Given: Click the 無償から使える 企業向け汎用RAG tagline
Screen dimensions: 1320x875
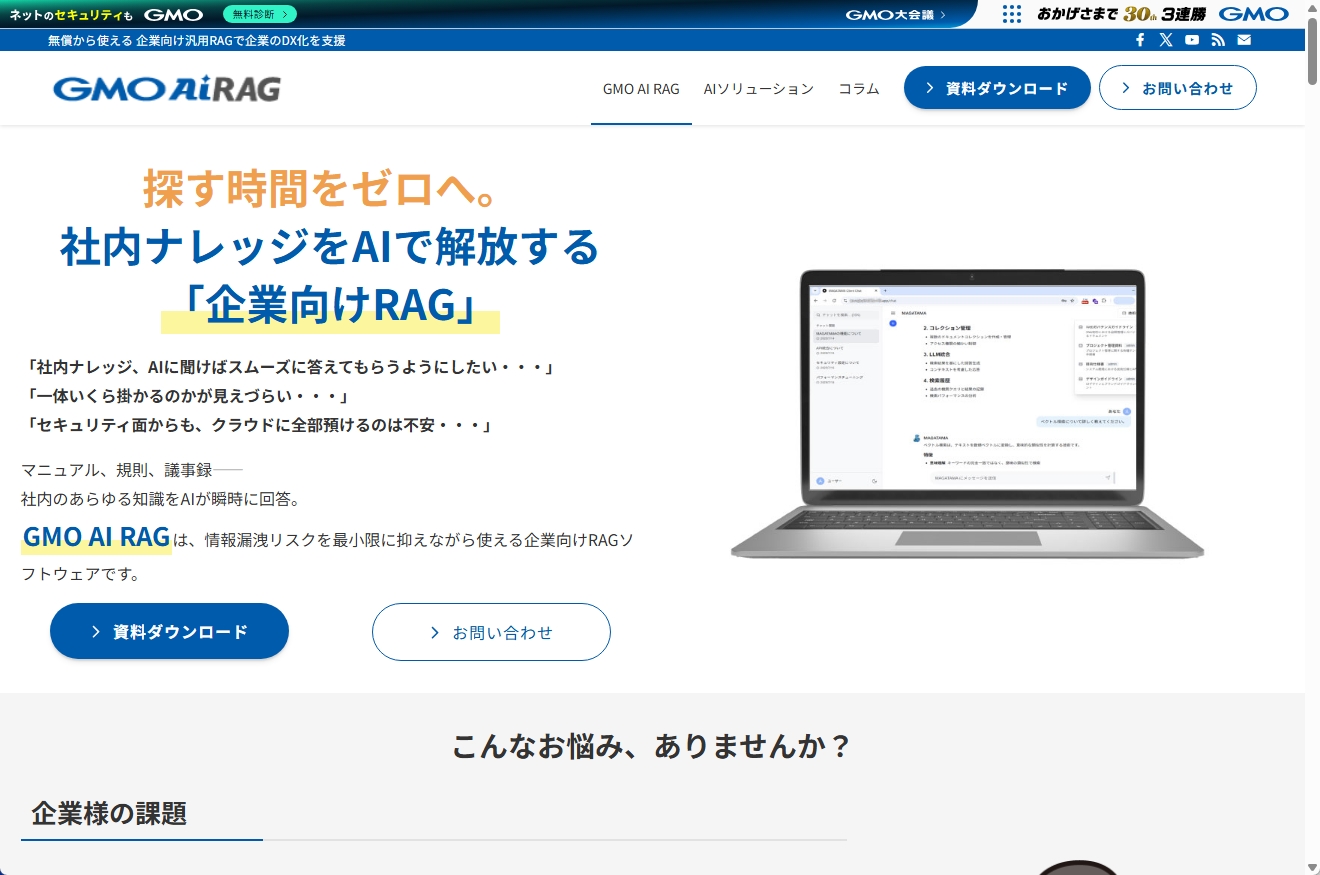Looking at the screenshot, I should [x=197, y=41].
